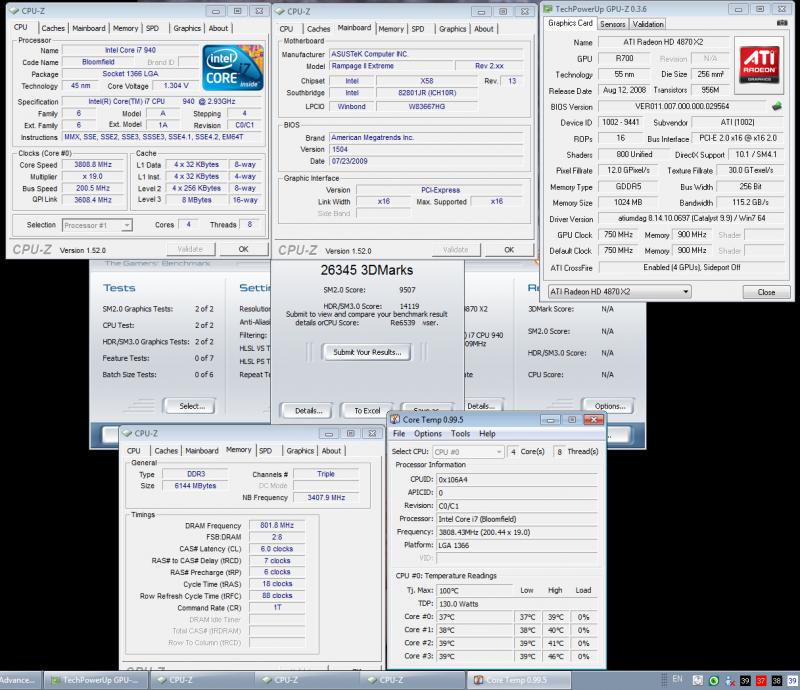Click the network tray icon with red X
Viewport: 800px width, 690px height.
pos(730,680)
